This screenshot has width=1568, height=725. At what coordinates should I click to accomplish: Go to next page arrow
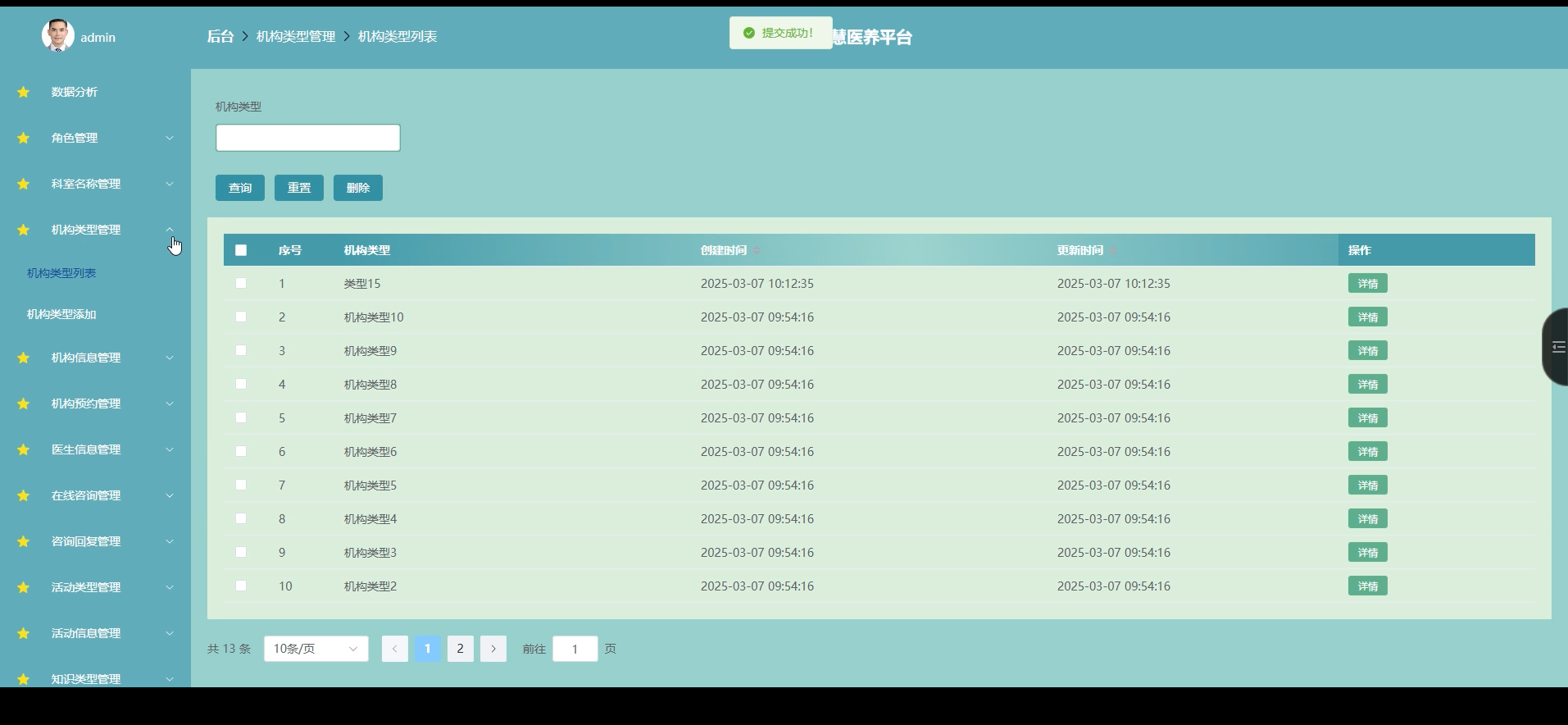click(493, 649)
